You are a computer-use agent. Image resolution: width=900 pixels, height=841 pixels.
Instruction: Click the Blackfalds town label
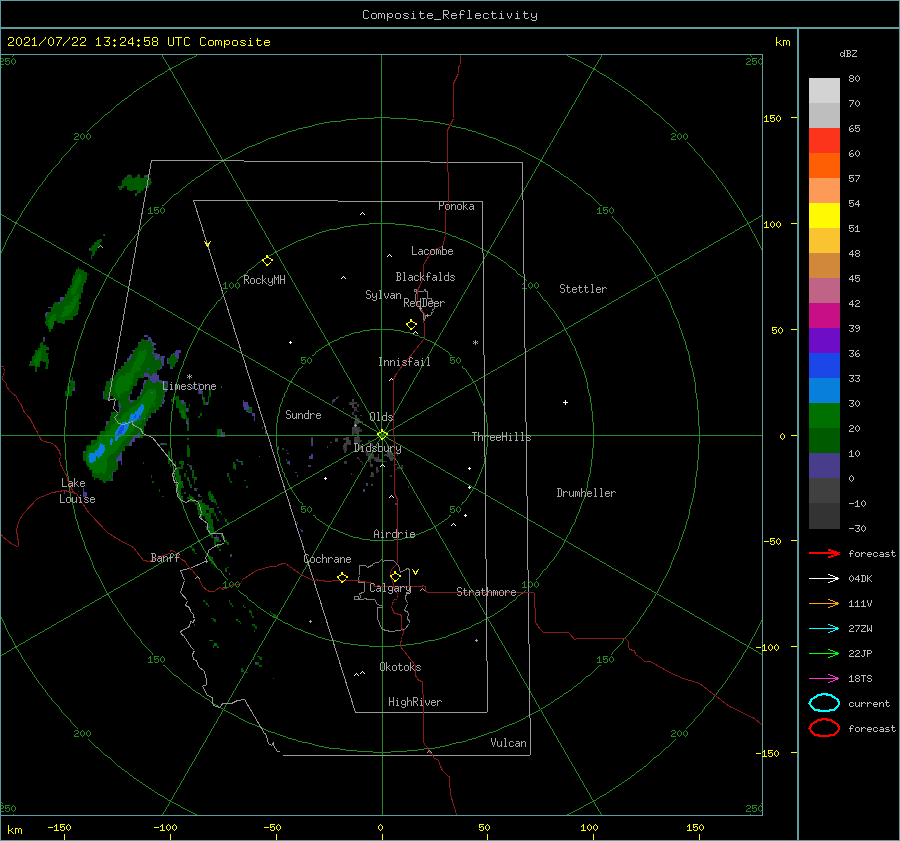tap(425, 277)
